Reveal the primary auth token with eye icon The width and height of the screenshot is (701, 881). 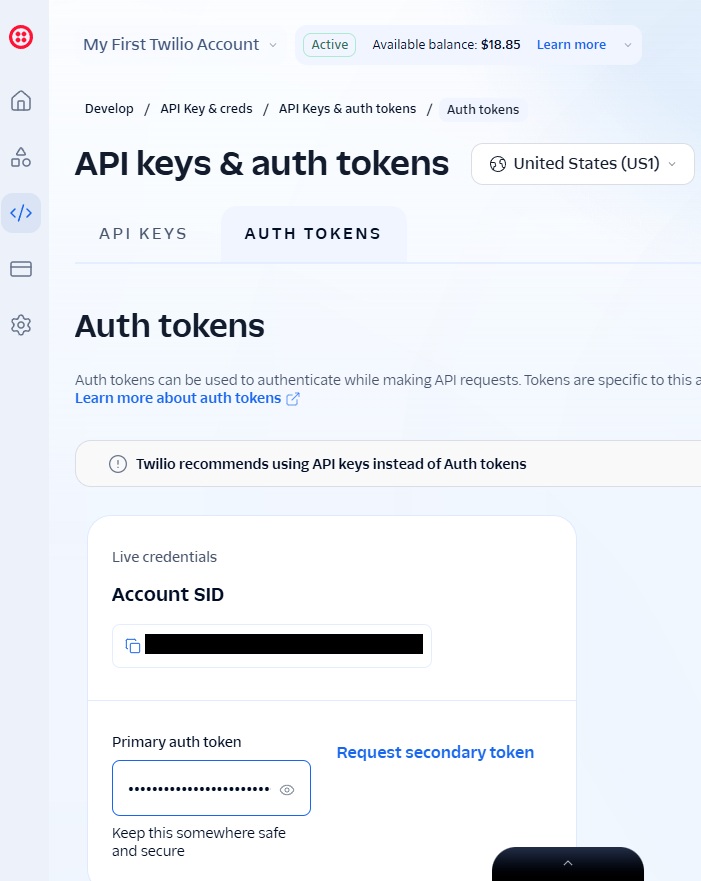[287, 790]
